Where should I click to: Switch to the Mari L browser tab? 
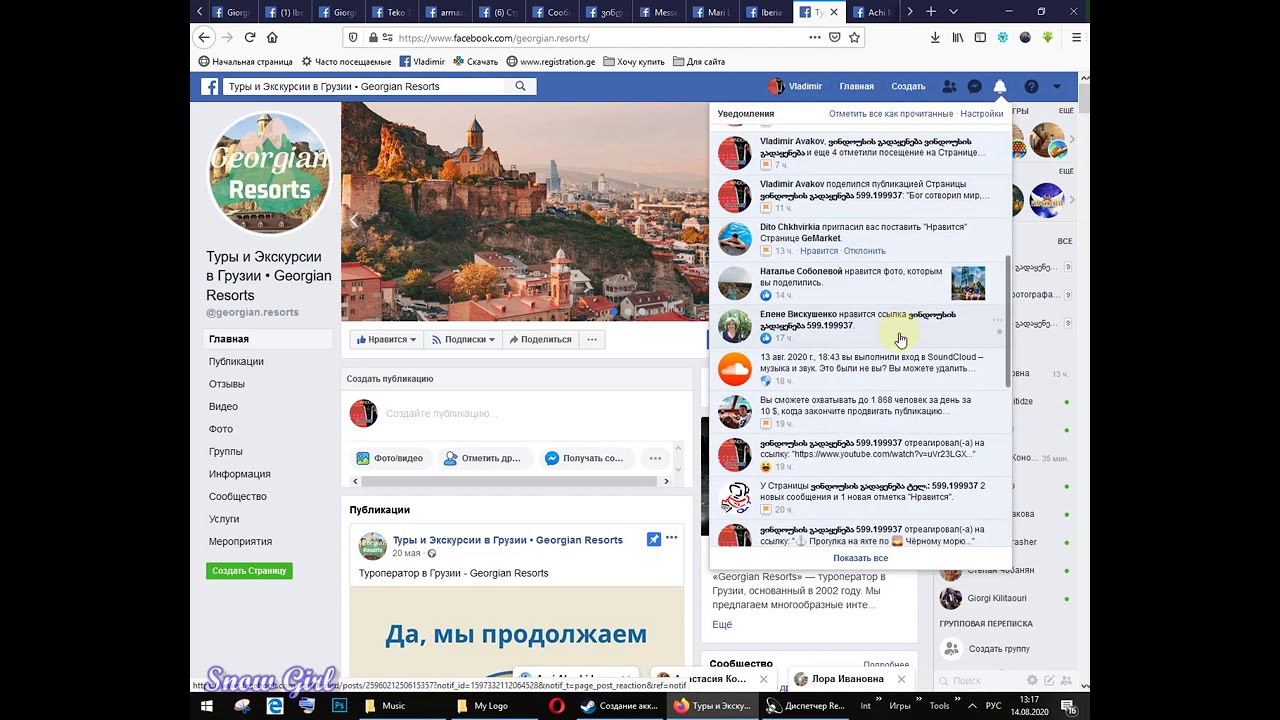point(713,12)
